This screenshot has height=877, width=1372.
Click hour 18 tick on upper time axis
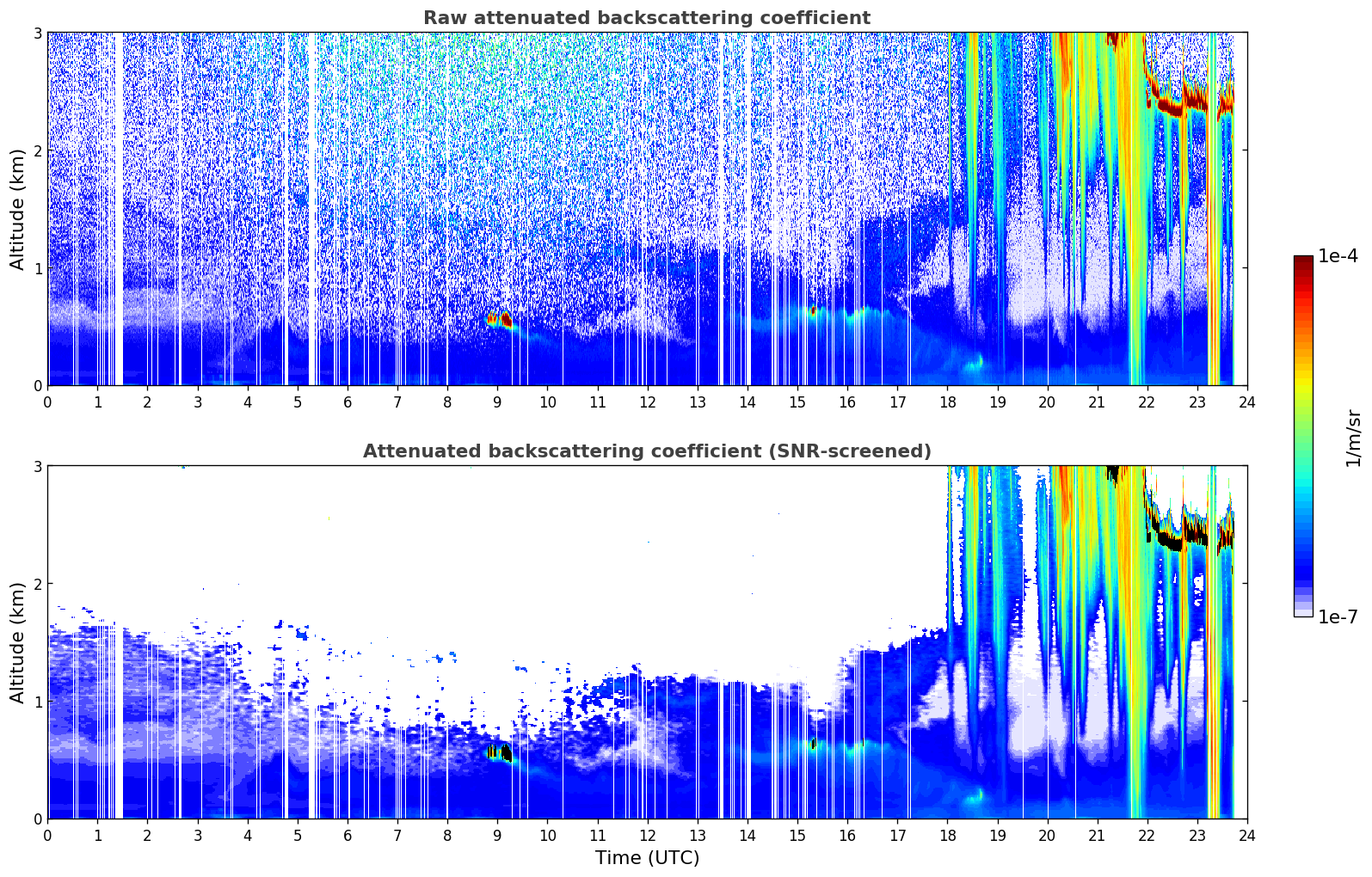point(947,402)
